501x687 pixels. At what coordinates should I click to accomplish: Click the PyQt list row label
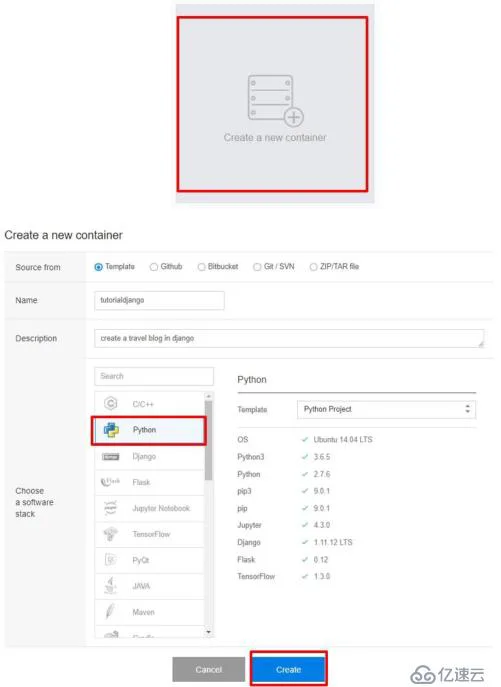(141, 560)
